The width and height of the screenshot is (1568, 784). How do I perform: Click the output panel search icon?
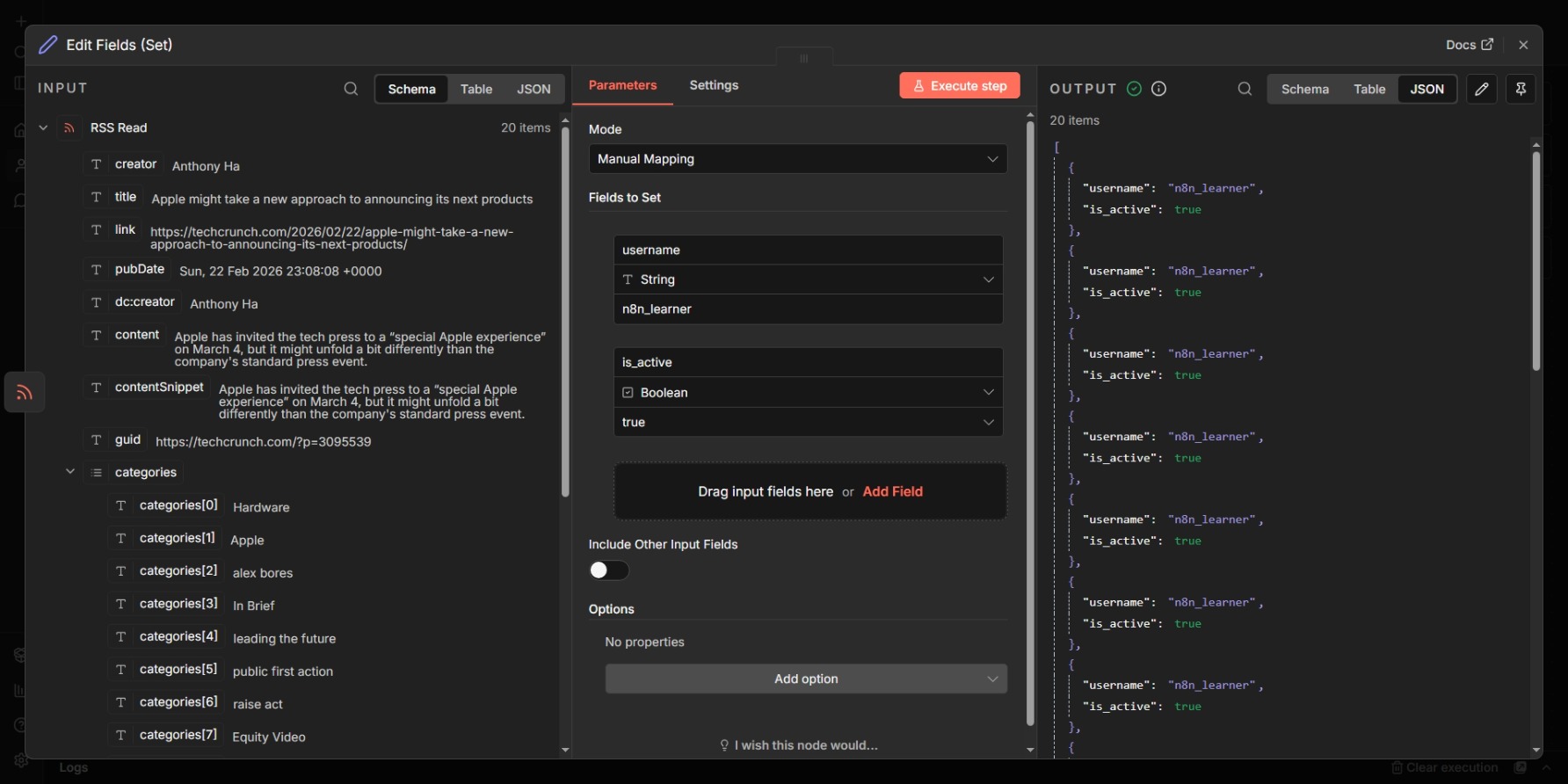click(1245, 89)
